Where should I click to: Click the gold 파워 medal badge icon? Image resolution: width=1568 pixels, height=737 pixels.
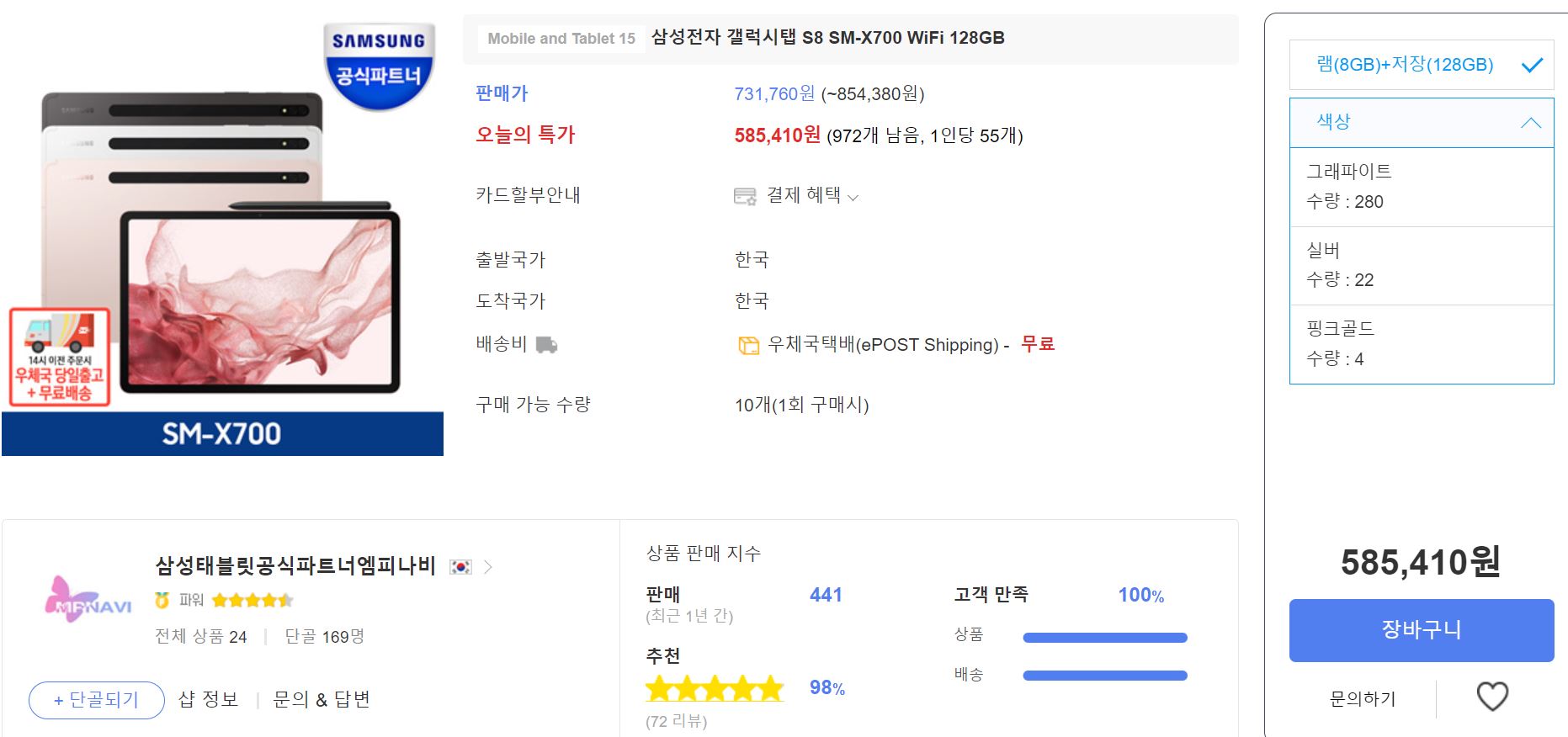coord(162,600)
